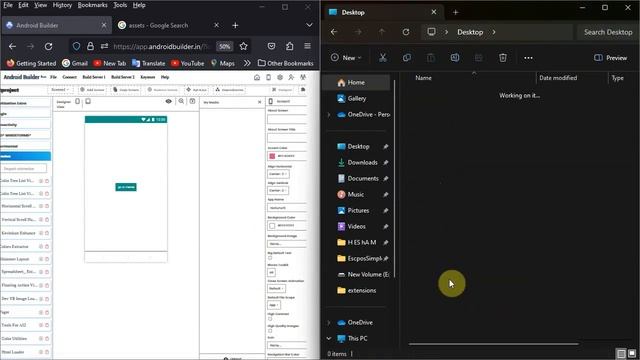Open Align Horizontal dropdown

(278, 174)
